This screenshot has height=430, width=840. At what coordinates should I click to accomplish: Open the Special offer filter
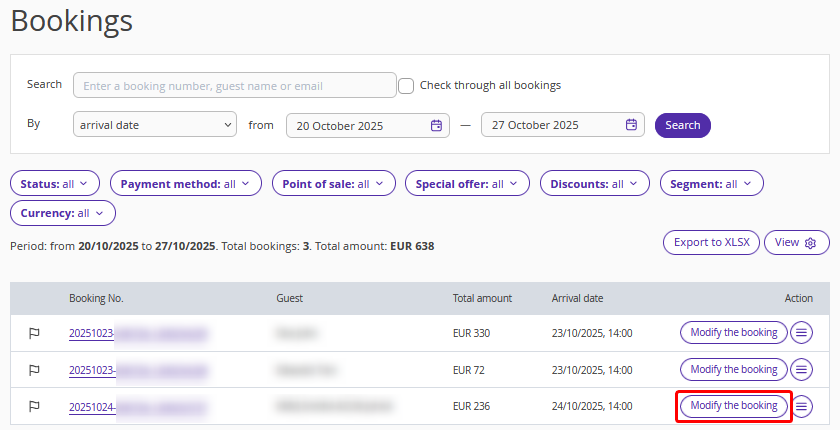click(x=467, y=184)
